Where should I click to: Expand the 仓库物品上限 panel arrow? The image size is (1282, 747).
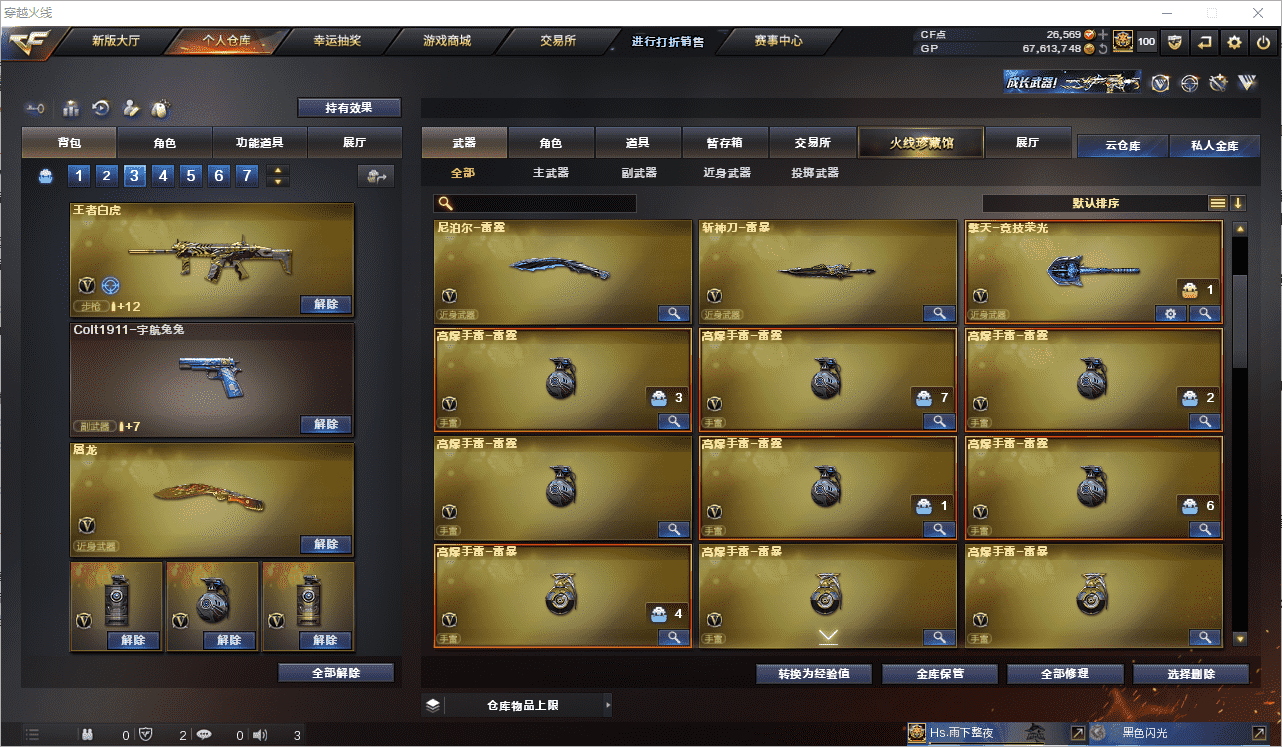pyautogui.click(x=606, y=705)
